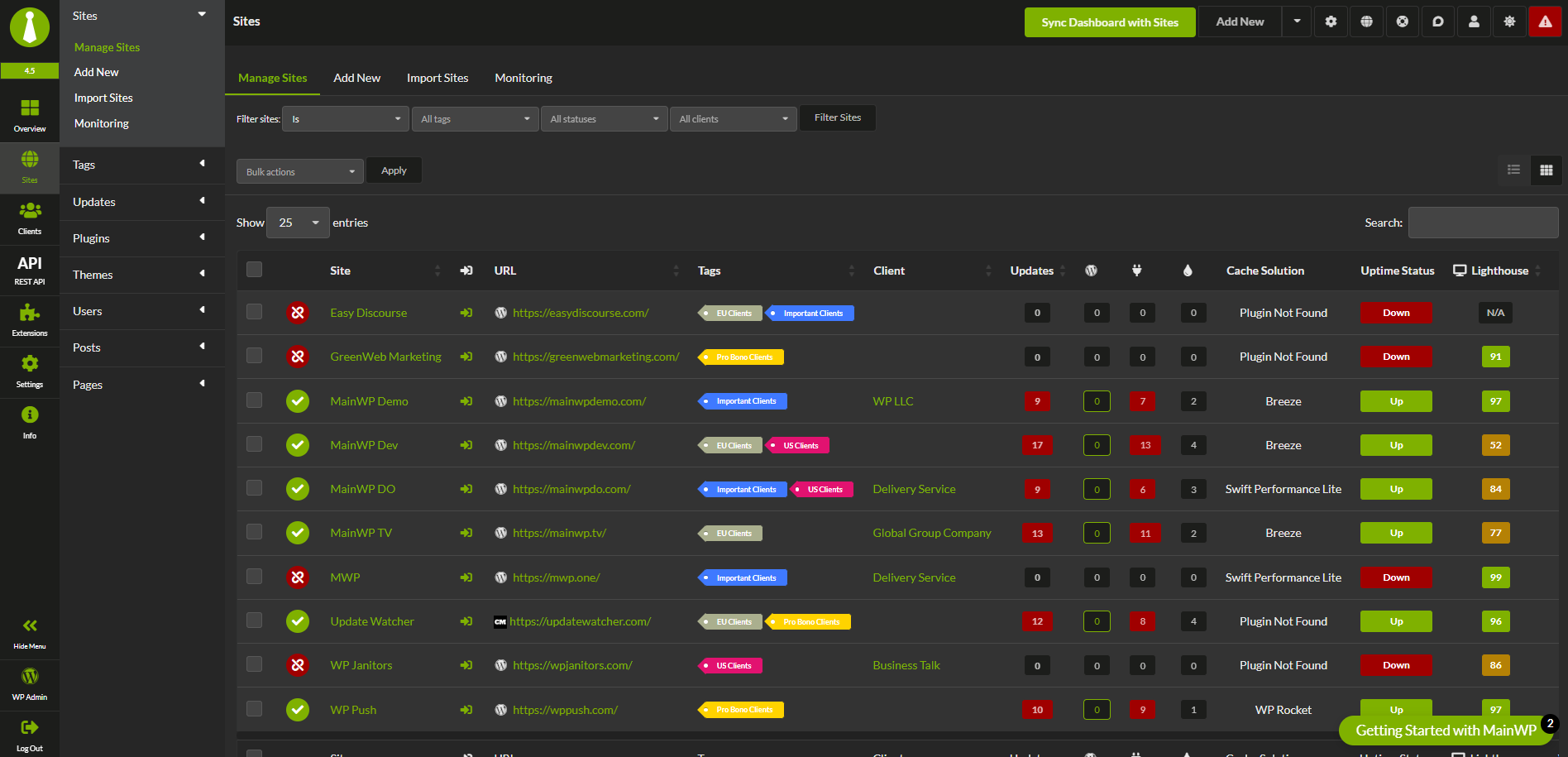
Task: Switch to the Manage Sites tab
Action: coord(273,78)
